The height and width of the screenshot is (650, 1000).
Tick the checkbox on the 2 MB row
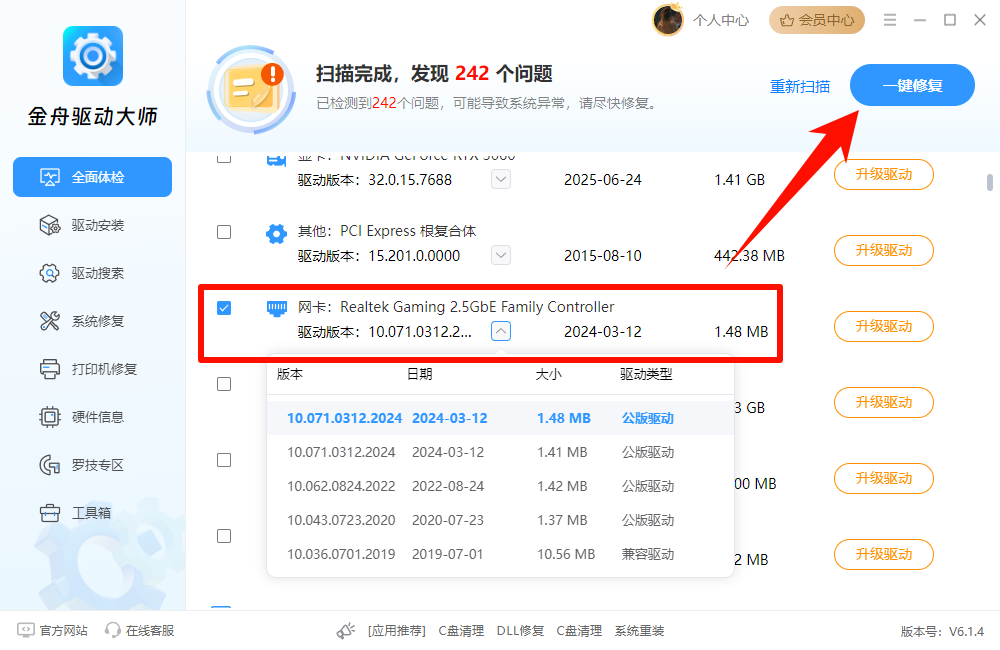(224, 536)
